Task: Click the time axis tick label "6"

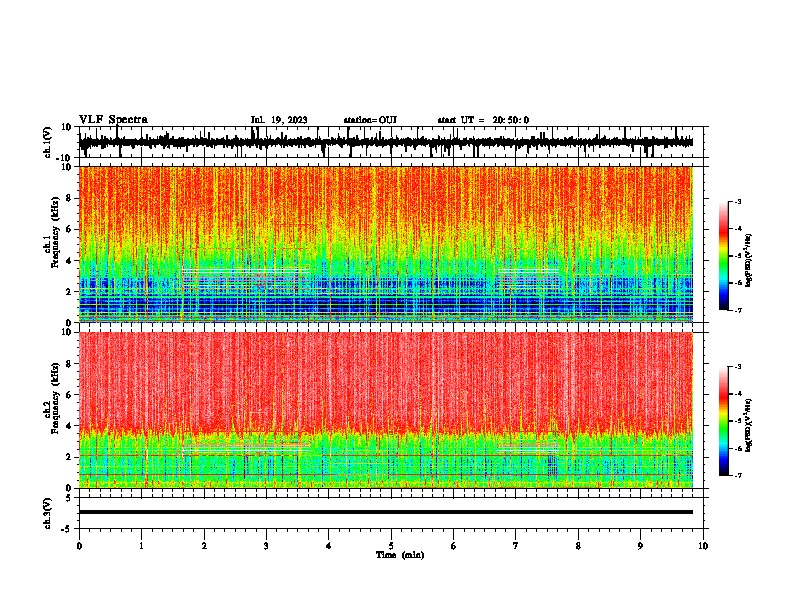Action: click(454, 545)
